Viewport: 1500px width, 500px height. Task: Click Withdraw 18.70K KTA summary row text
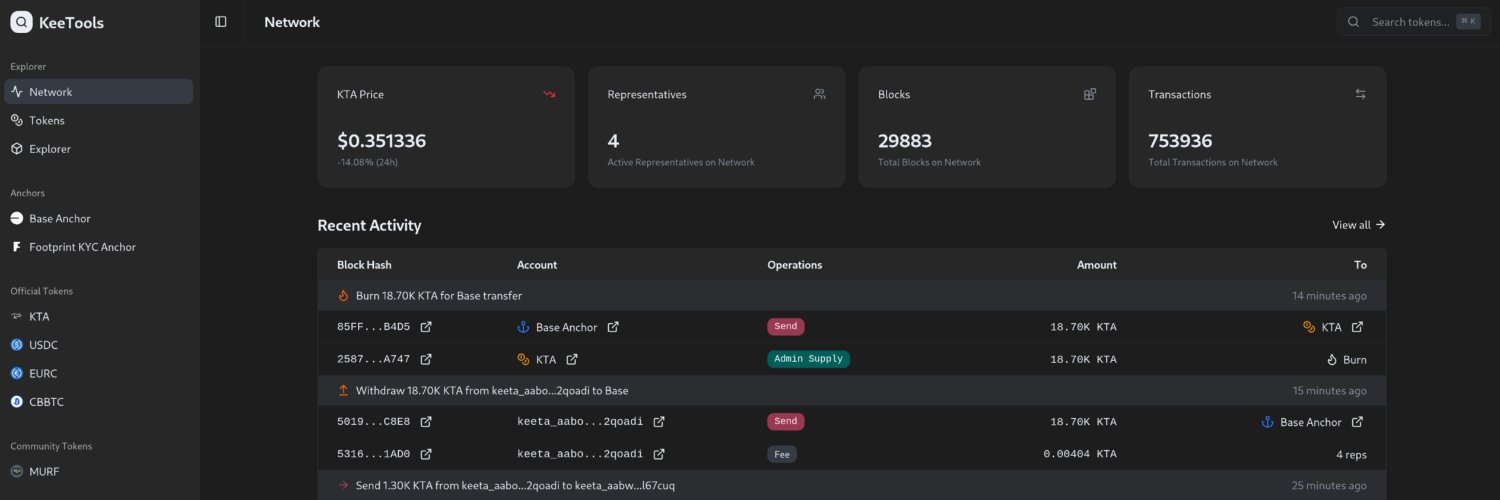point(492,390)
